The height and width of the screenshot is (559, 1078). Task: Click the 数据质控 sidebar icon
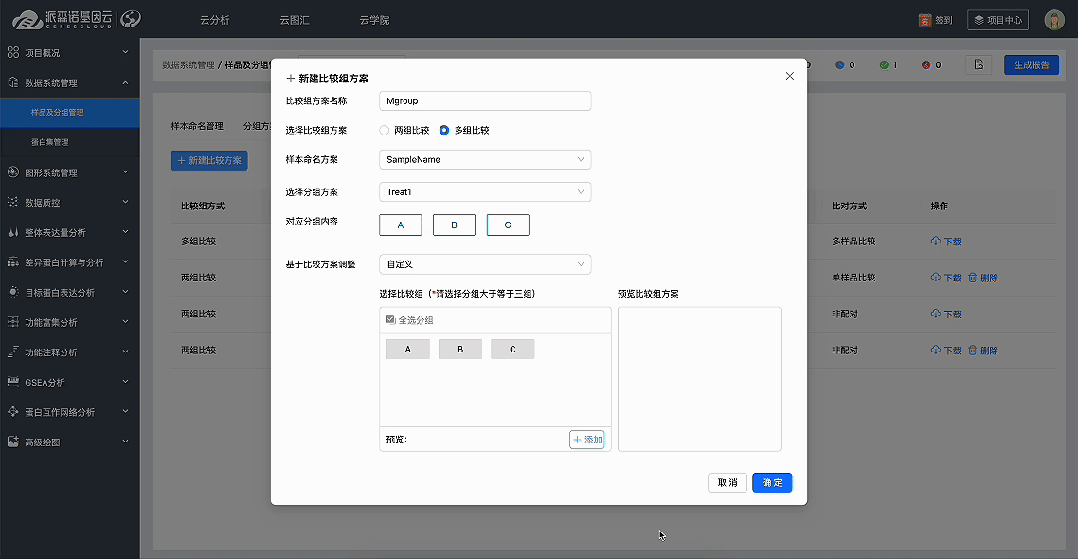pos(13,202)
